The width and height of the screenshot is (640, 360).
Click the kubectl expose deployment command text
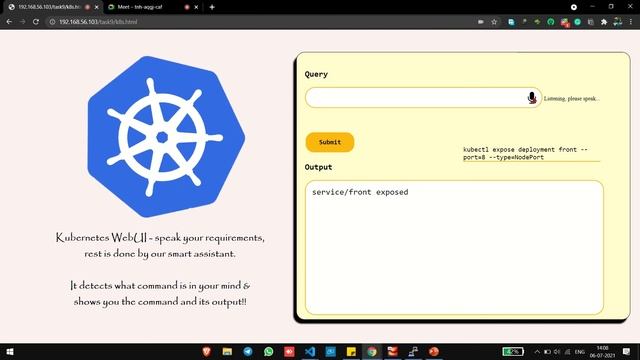pos(525,153)
